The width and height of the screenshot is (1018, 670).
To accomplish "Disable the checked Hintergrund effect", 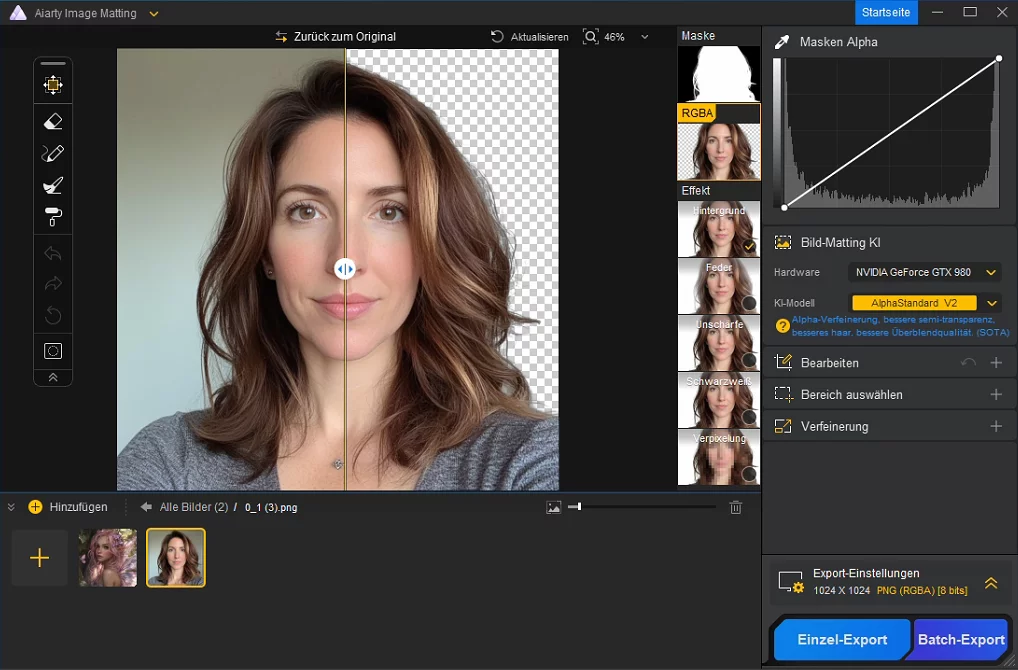I will 748,246.
